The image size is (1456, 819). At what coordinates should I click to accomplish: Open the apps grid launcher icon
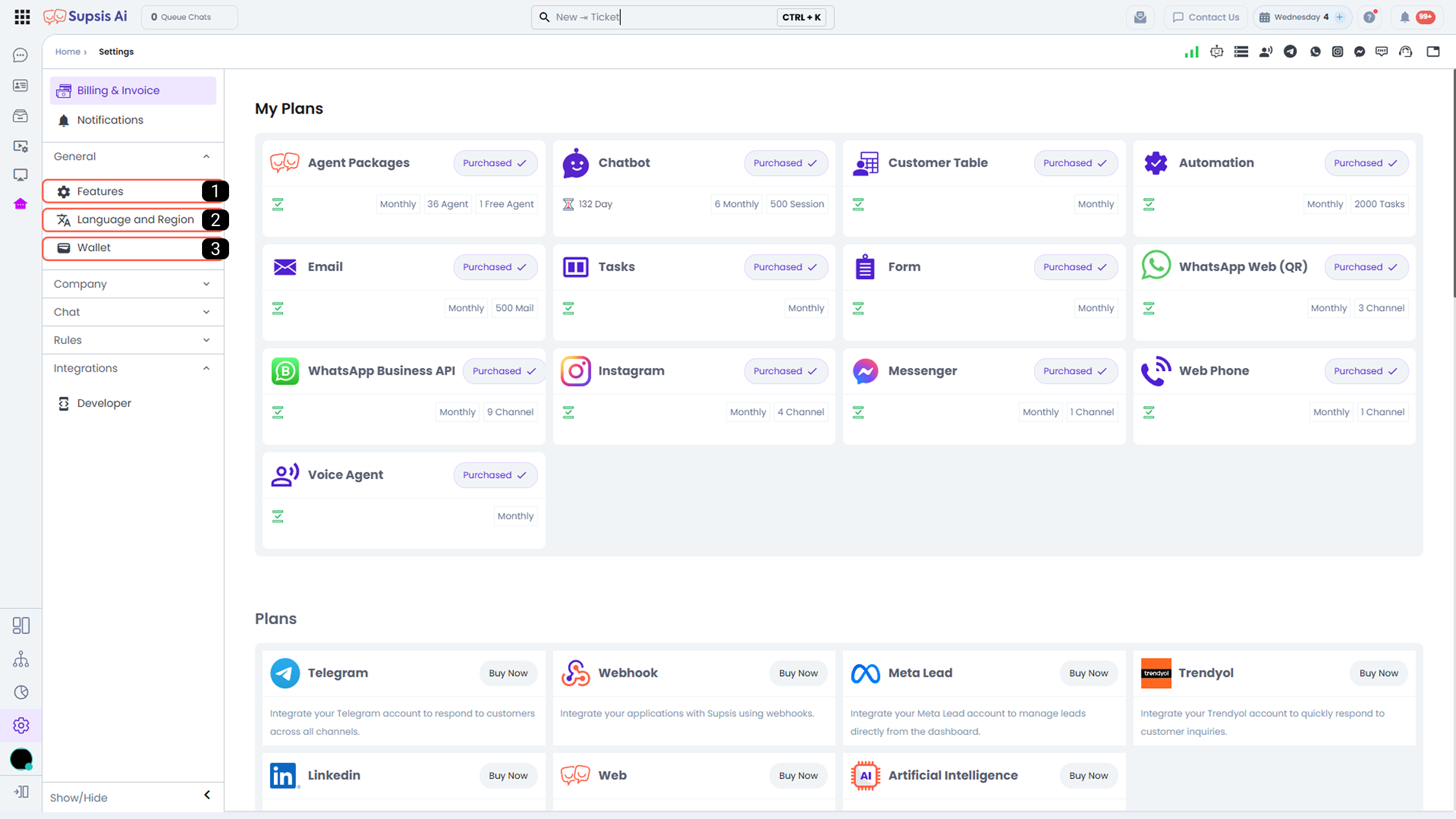(x=22, y=17)
